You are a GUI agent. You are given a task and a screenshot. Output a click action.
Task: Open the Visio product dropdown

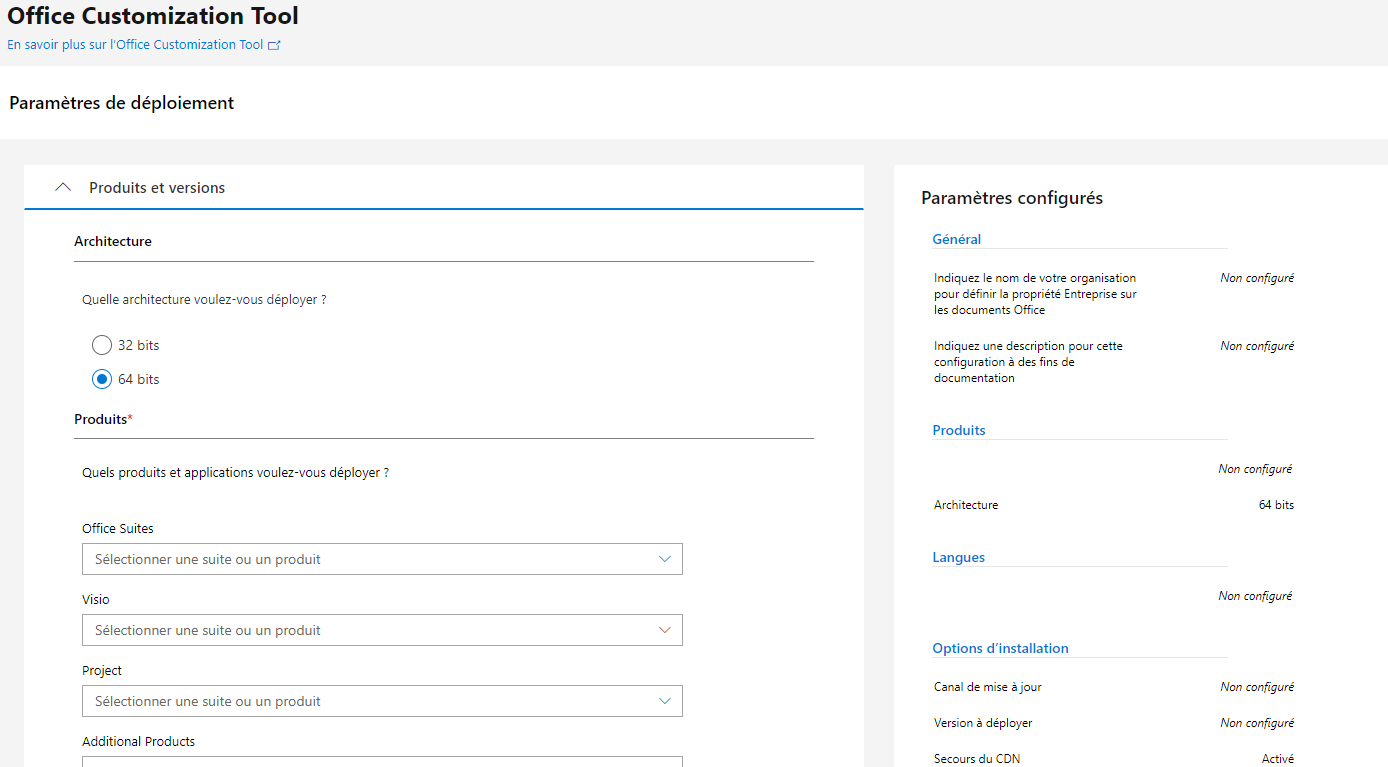point(382,629)
